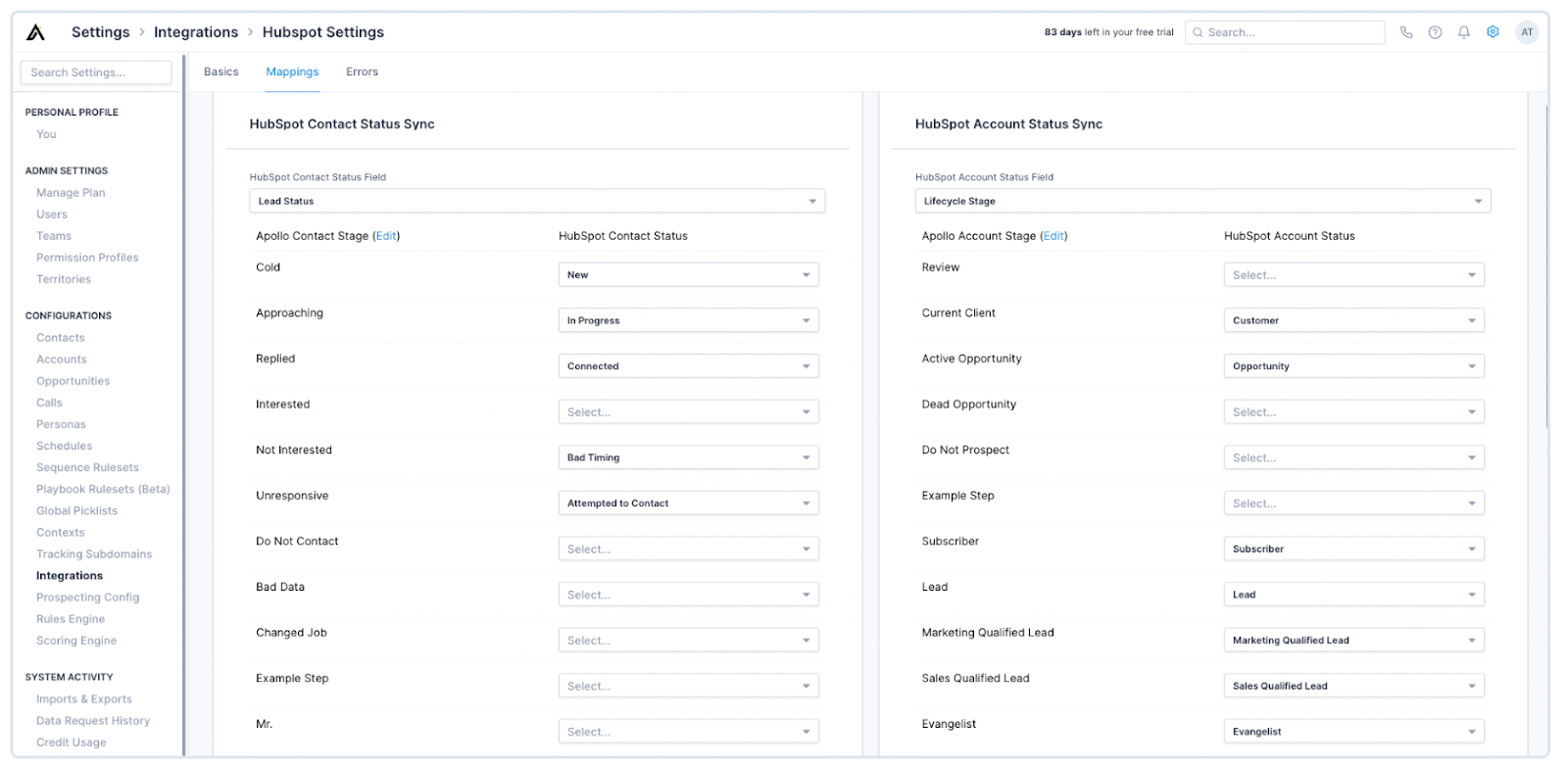Open the Lifecycle Stage field dropdown

pos(1202,201)
